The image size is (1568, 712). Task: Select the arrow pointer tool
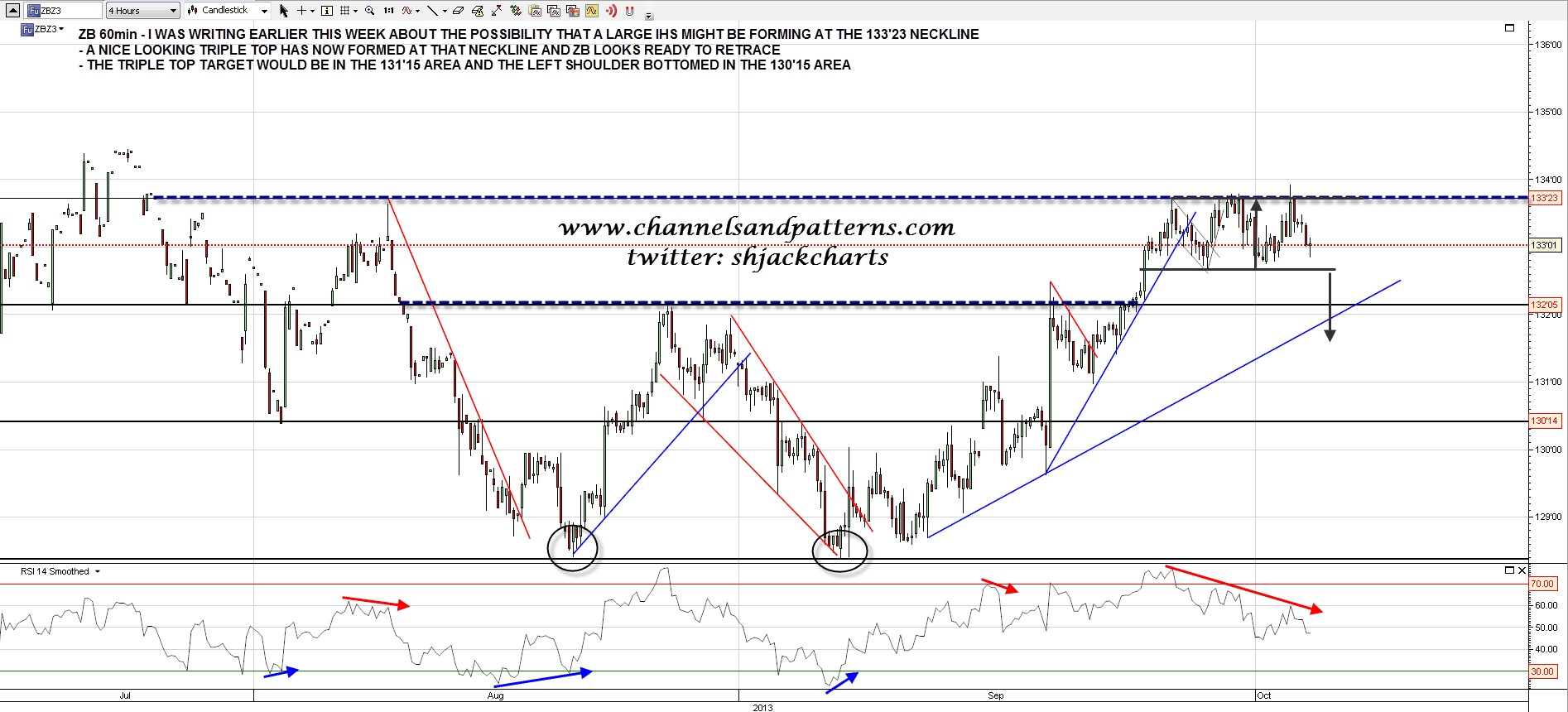pyautogui.click(x=284, y=11)
